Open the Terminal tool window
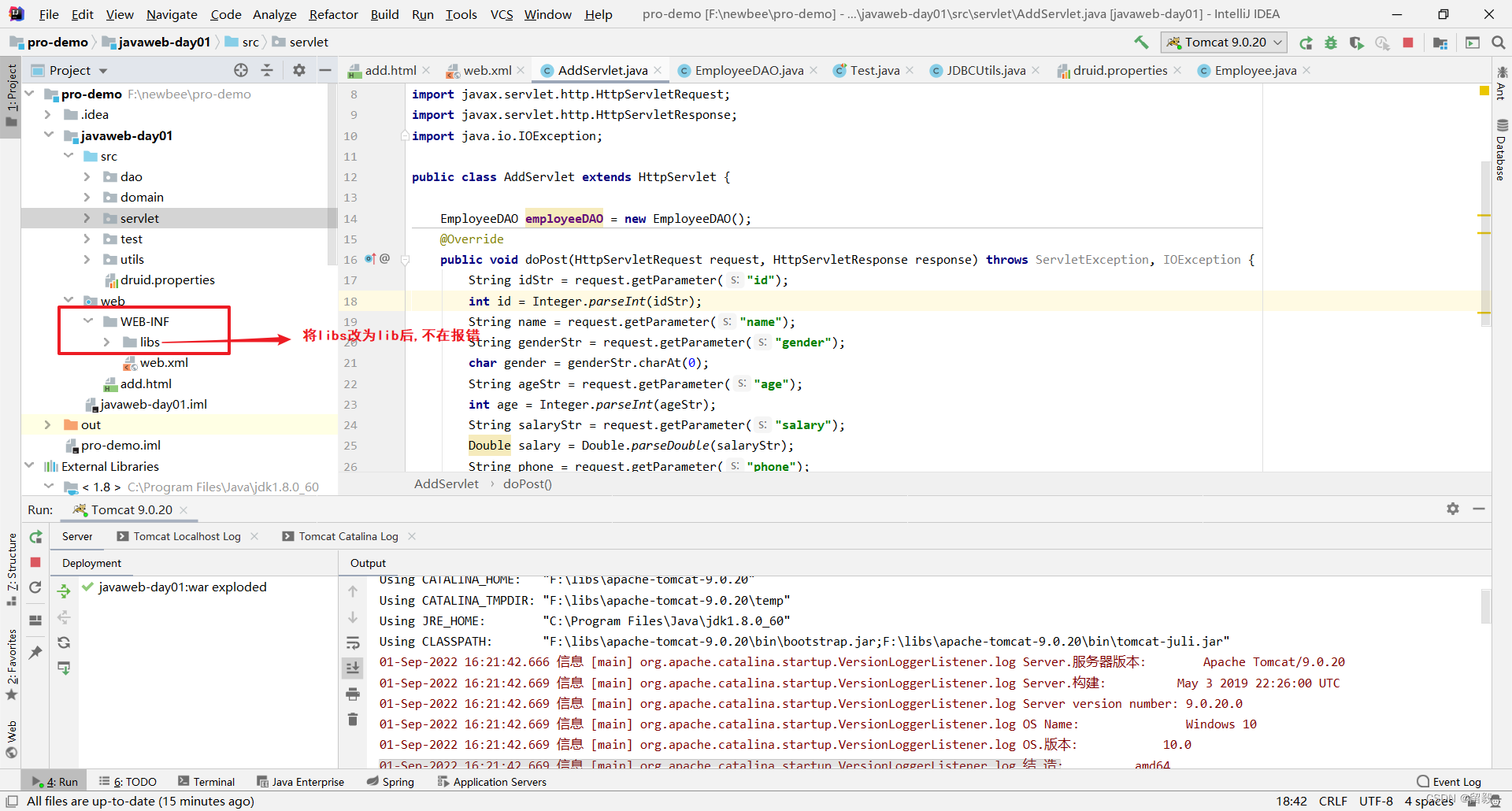This screenshot has width=1512, height=811. [206, 781]
